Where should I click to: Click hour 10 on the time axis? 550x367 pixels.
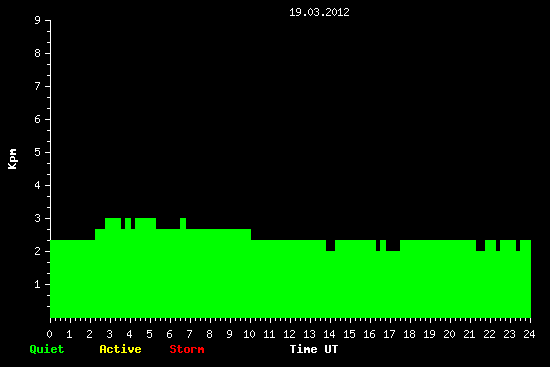[x=249, y=334]
